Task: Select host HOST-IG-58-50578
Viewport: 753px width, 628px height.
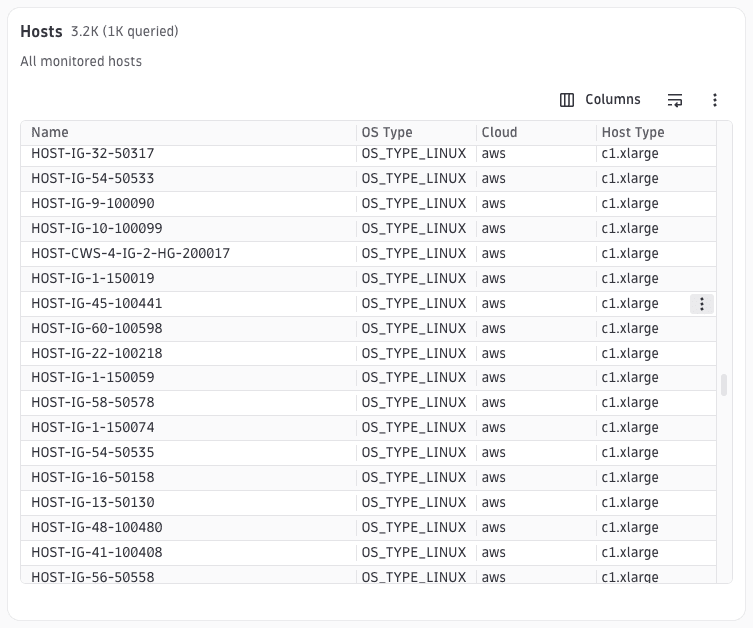Action: tap(93, 402)
